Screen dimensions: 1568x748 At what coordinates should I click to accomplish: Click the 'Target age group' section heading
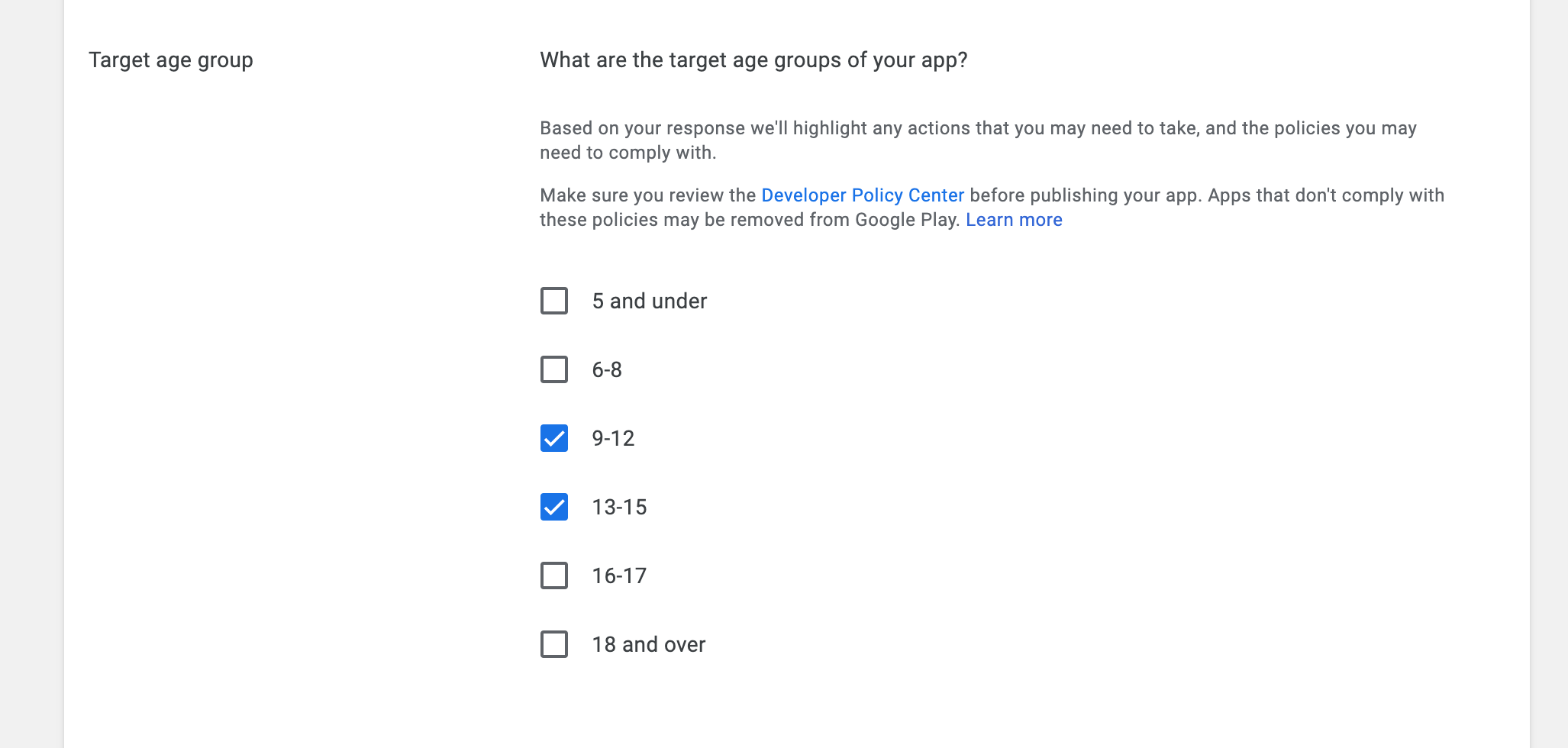(x=171, y=60)
